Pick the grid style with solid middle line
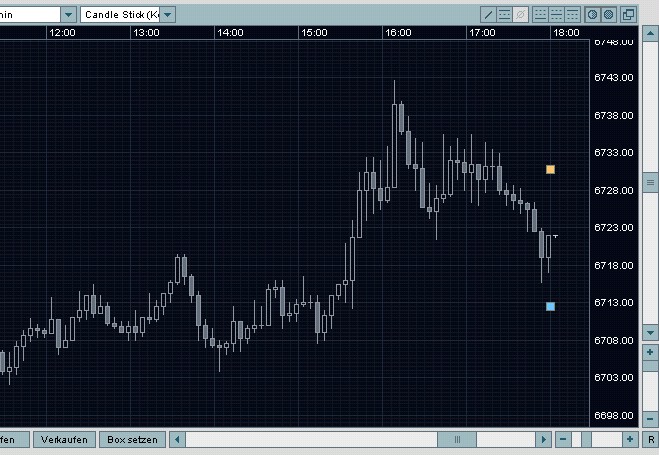The width and height of the screenshot is (659, 455). pyautogui.click(x=556, y=15)
